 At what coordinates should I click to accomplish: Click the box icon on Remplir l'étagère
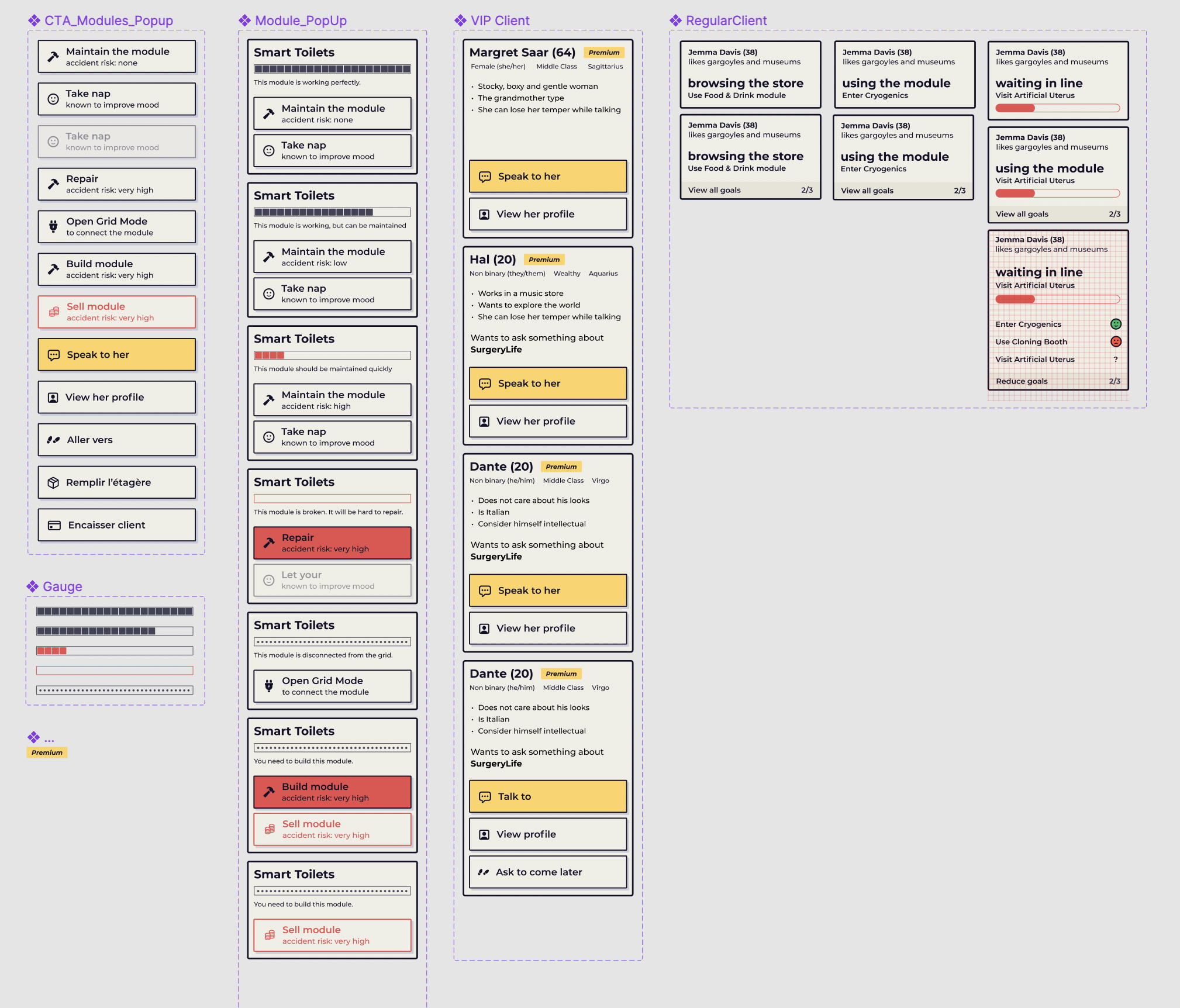(x=53, y=482)
